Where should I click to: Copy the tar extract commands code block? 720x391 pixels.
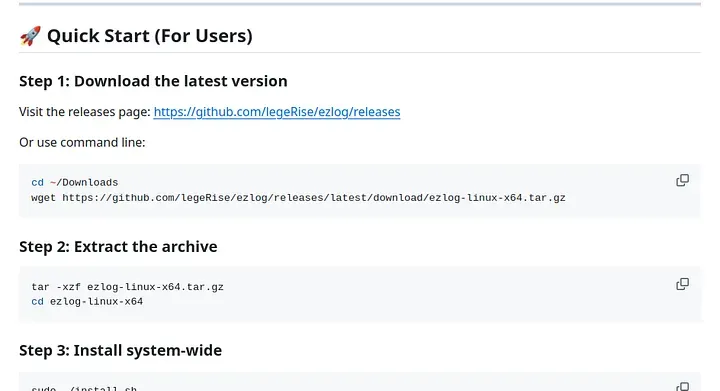[x=682, y=284]
